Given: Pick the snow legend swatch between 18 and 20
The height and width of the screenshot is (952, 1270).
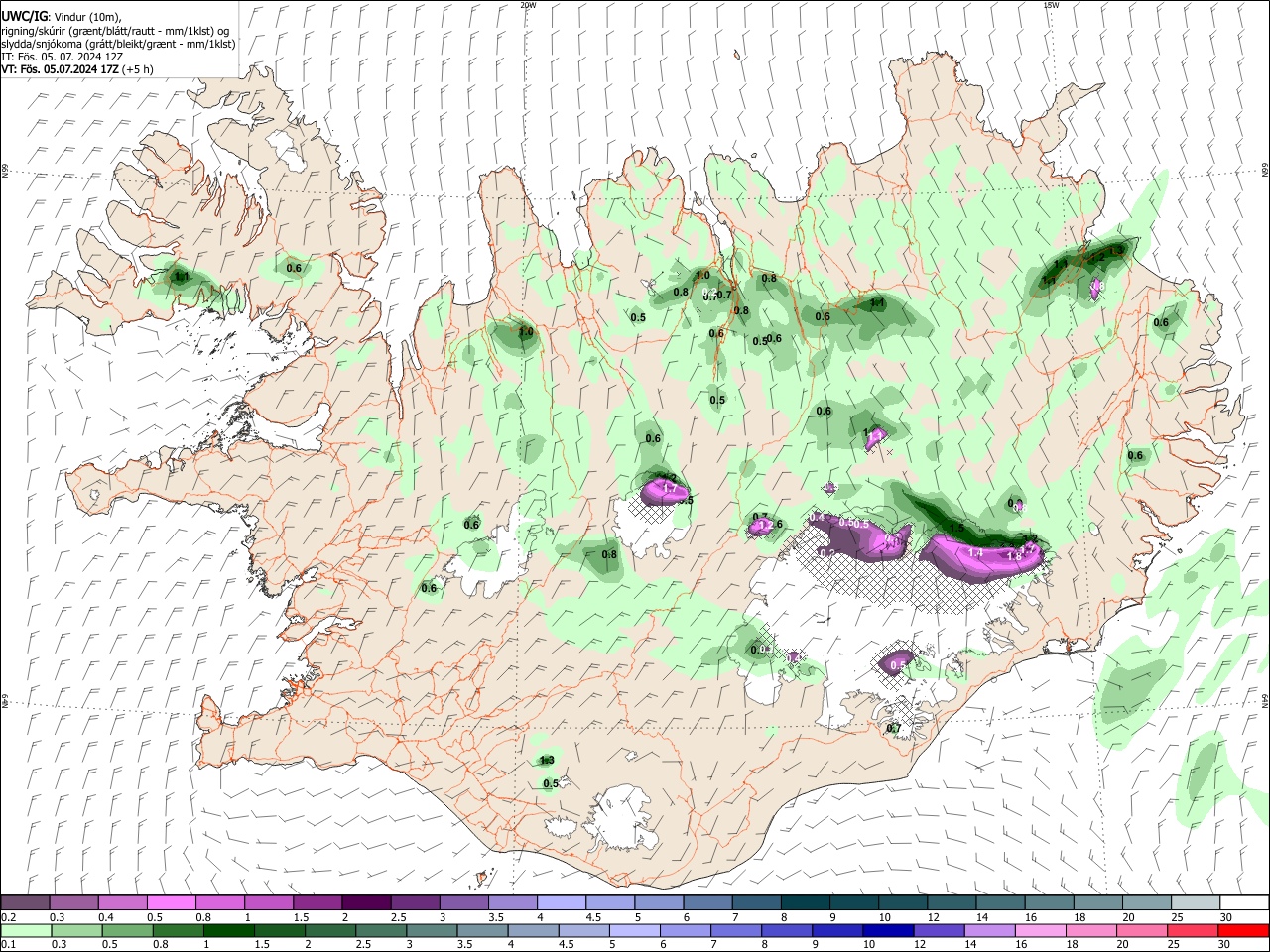Looking at the screenshot, I should [x=1097, y=902].
